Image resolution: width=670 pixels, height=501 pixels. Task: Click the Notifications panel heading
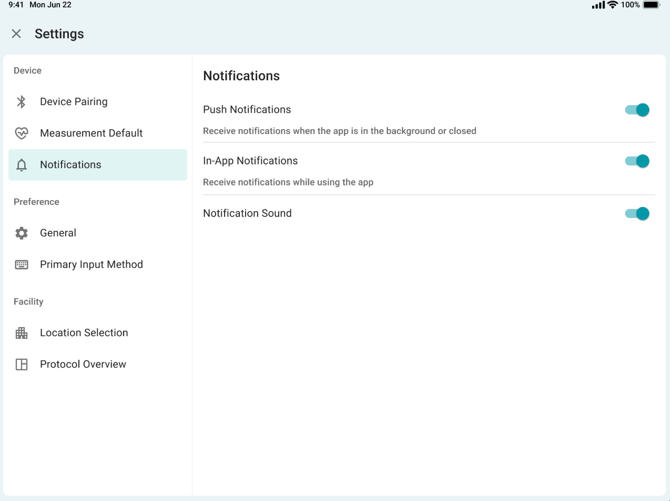241,76
